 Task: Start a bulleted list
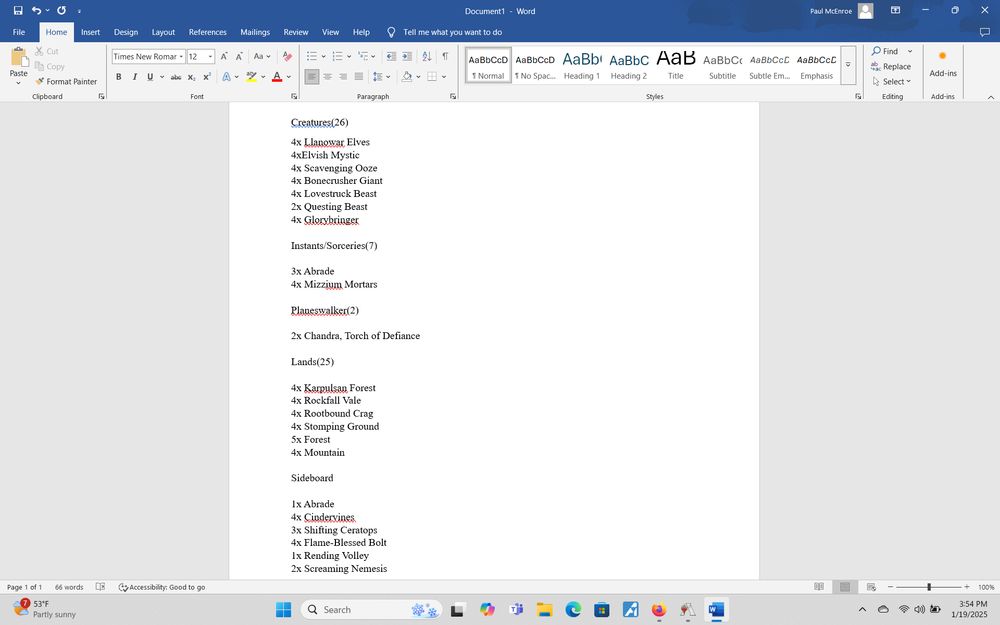coord(312,57)
